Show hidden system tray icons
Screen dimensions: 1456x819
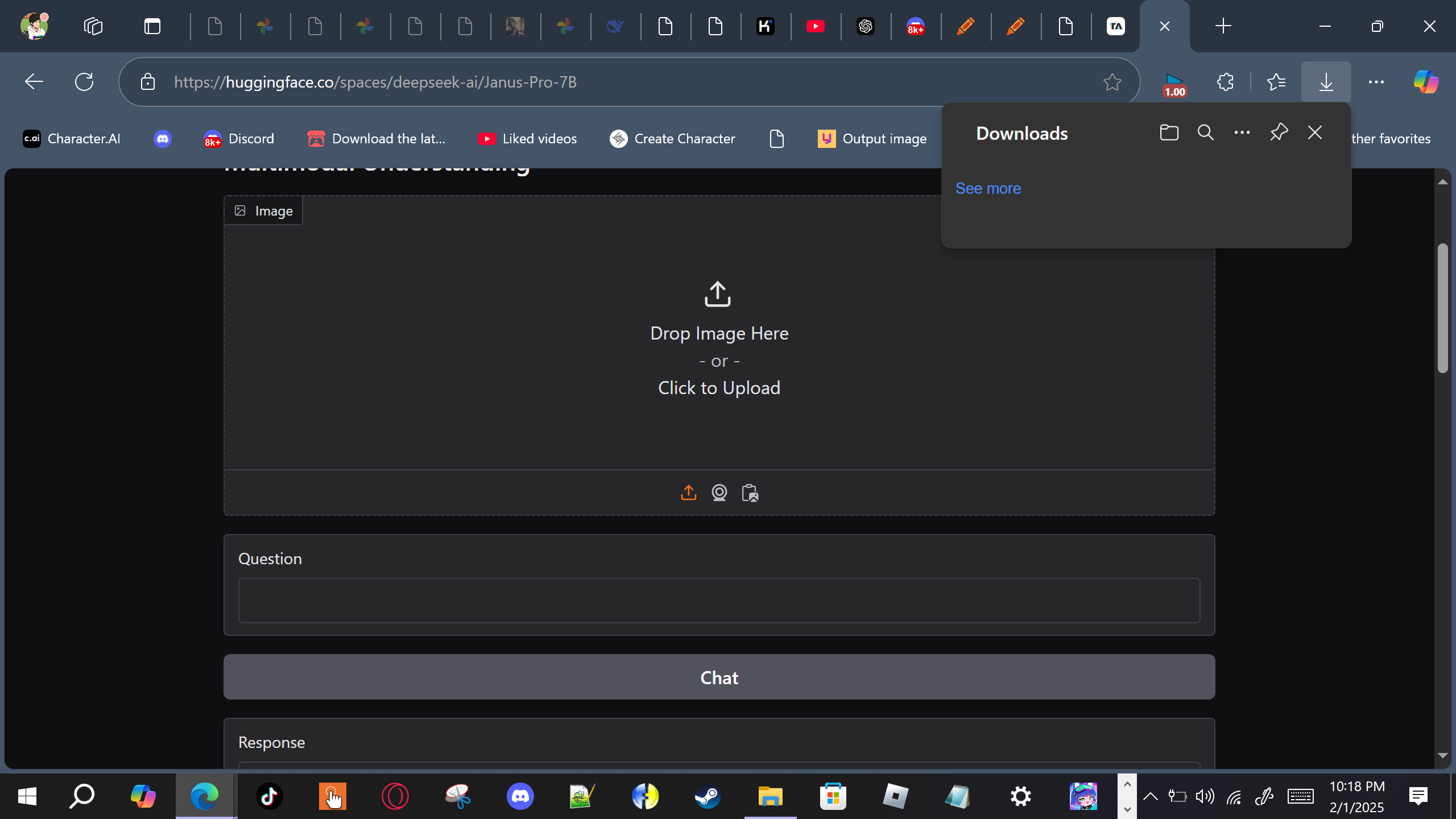[x=1150, y=796]
